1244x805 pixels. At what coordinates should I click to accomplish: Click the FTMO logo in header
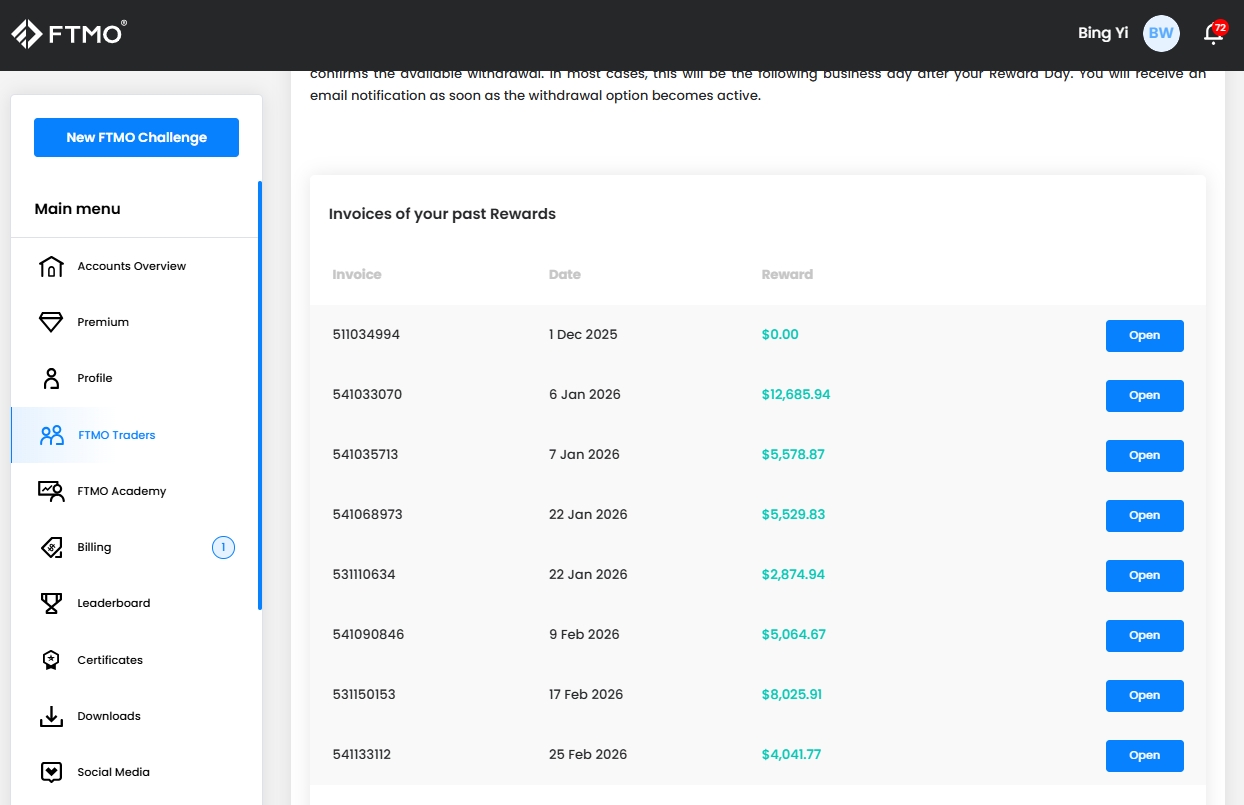pos(69,33)
